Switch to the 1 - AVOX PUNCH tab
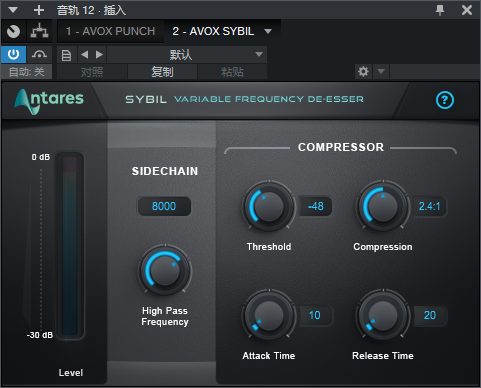The height and width of the screenshot is (388, 481). (x=110, y=31)
